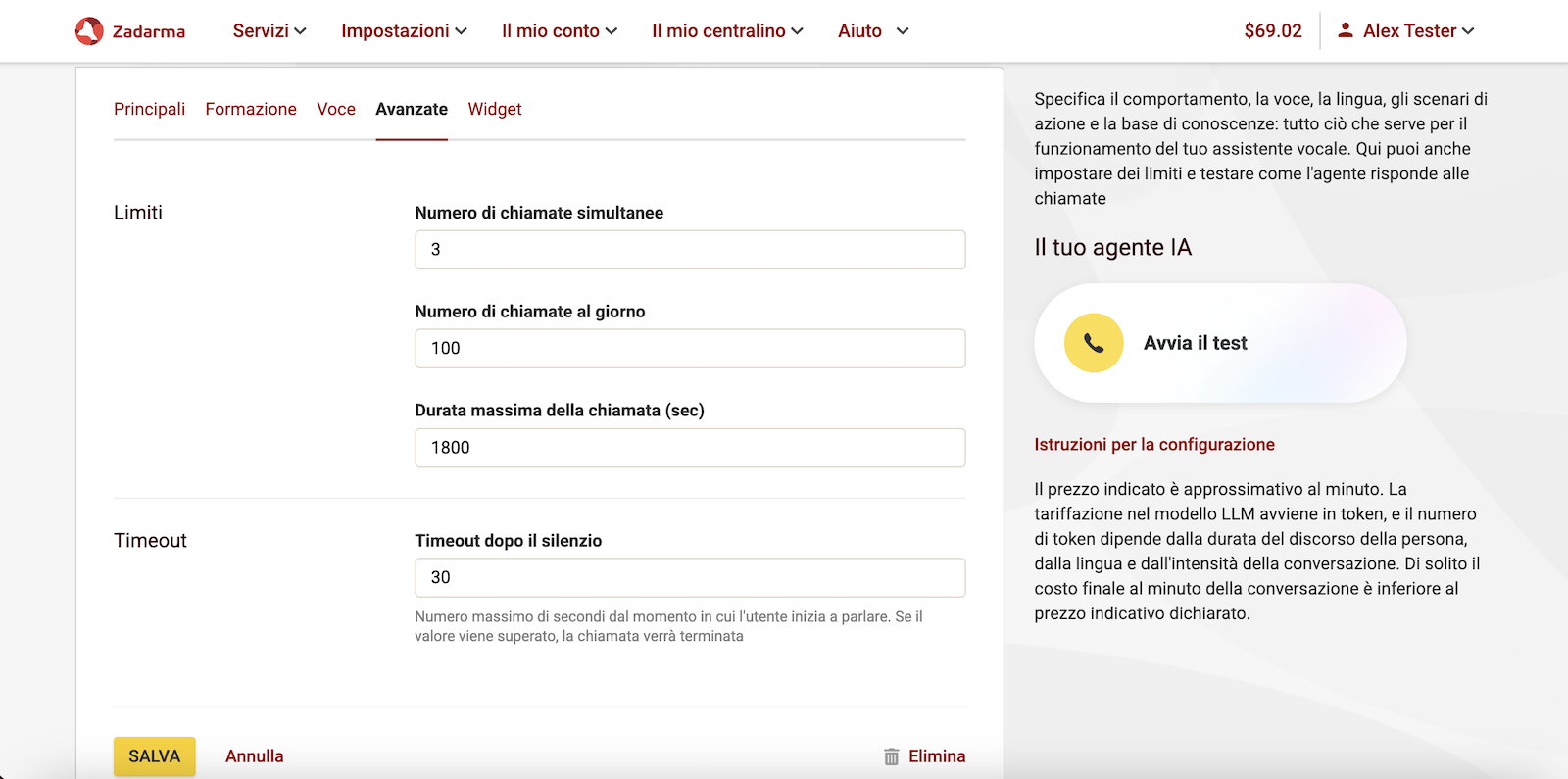Click the Timeout section heading
Viewport: 1568px width, 779px height.
pyautogui.click(x=150, y=541)
